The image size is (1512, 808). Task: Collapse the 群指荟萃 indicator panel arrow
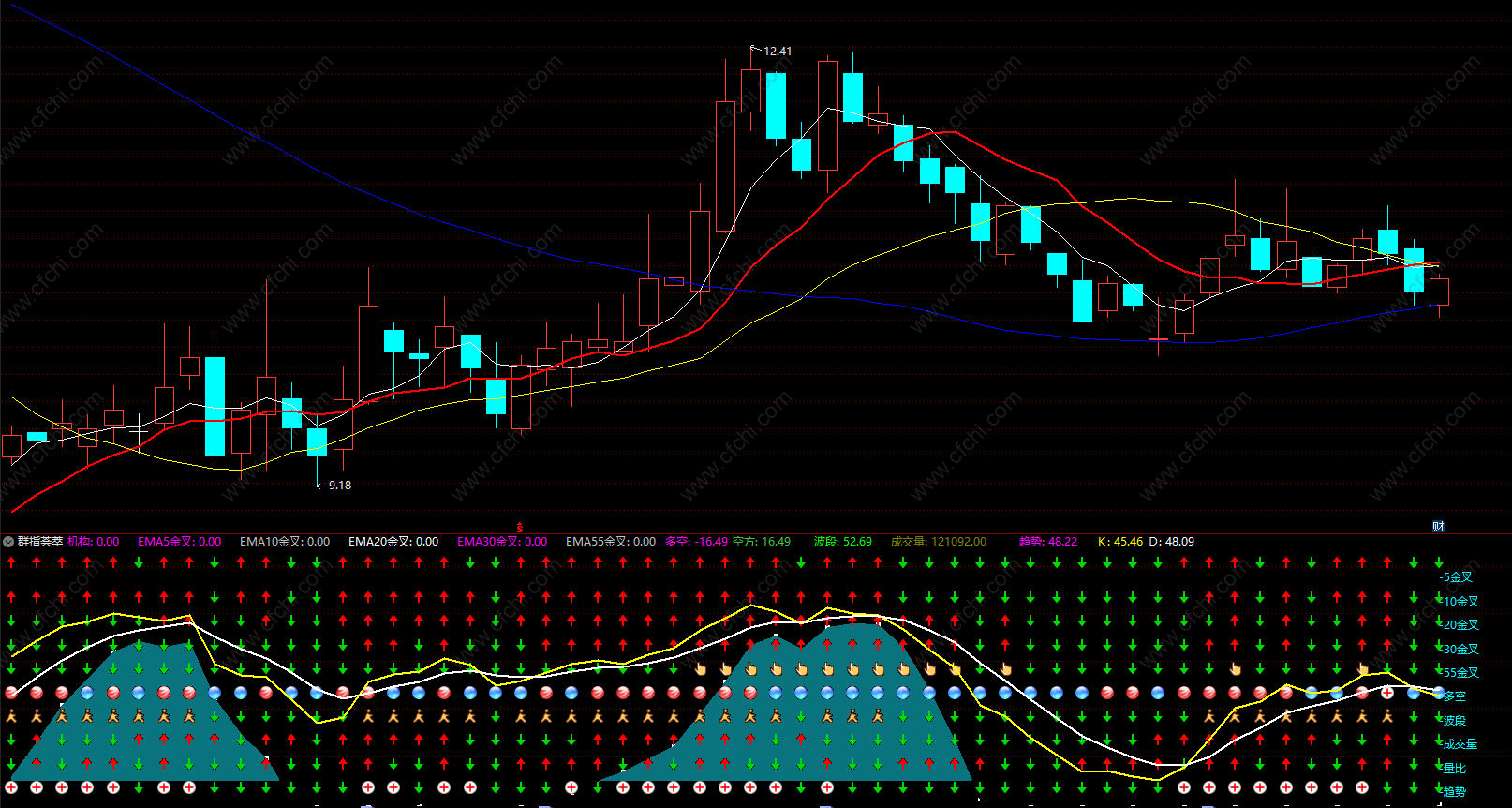click(x=8, y=542)
